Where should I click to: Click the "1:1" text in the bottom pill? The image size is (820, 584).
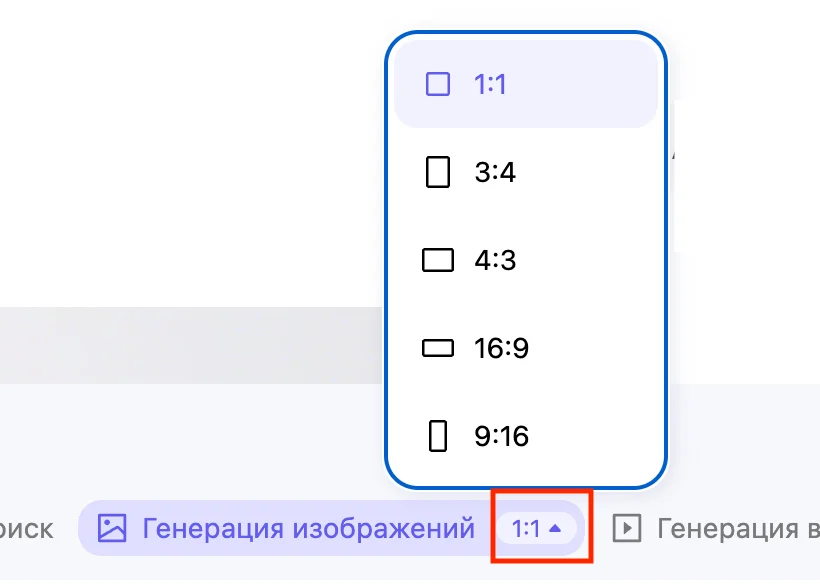click(526, 528)
